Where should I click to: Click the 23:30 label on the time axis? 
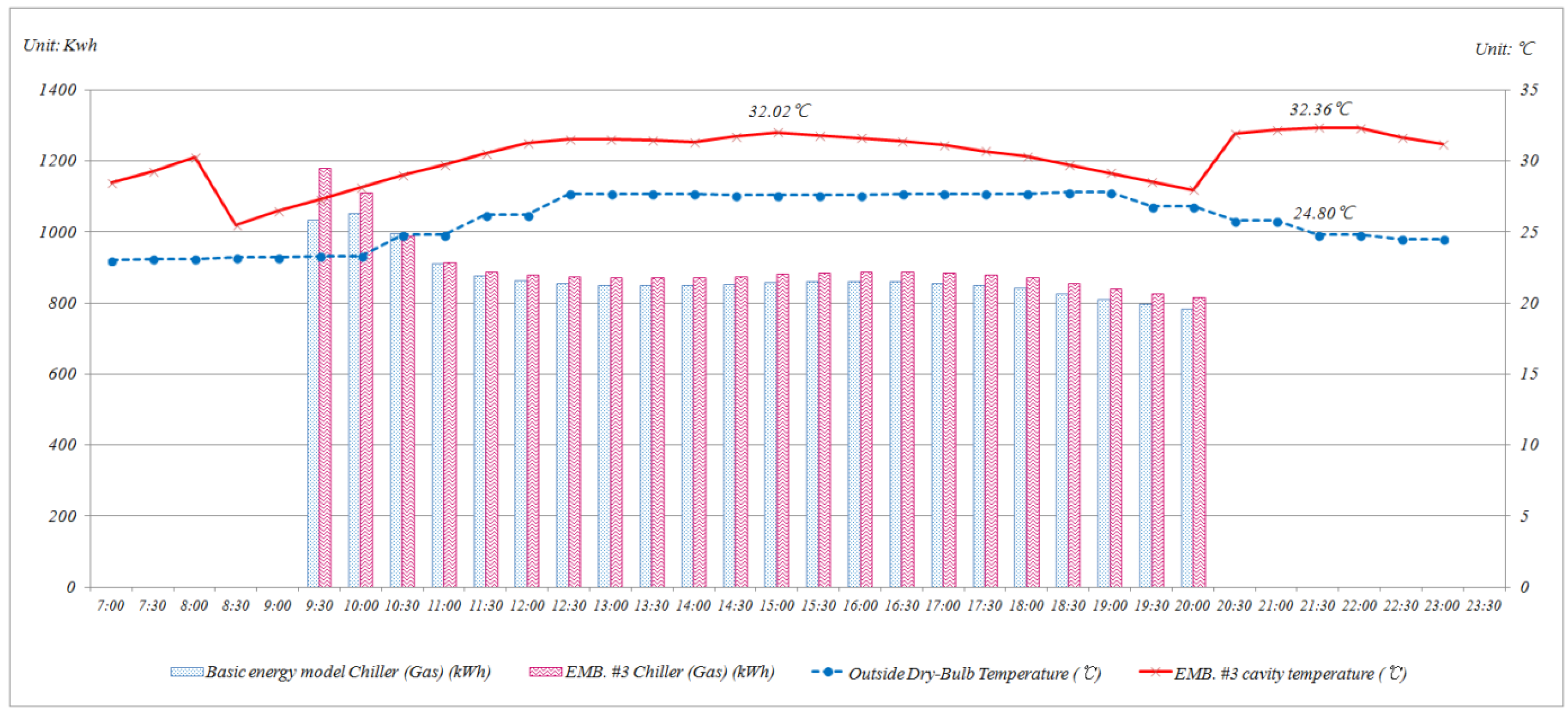(1484, 605)
